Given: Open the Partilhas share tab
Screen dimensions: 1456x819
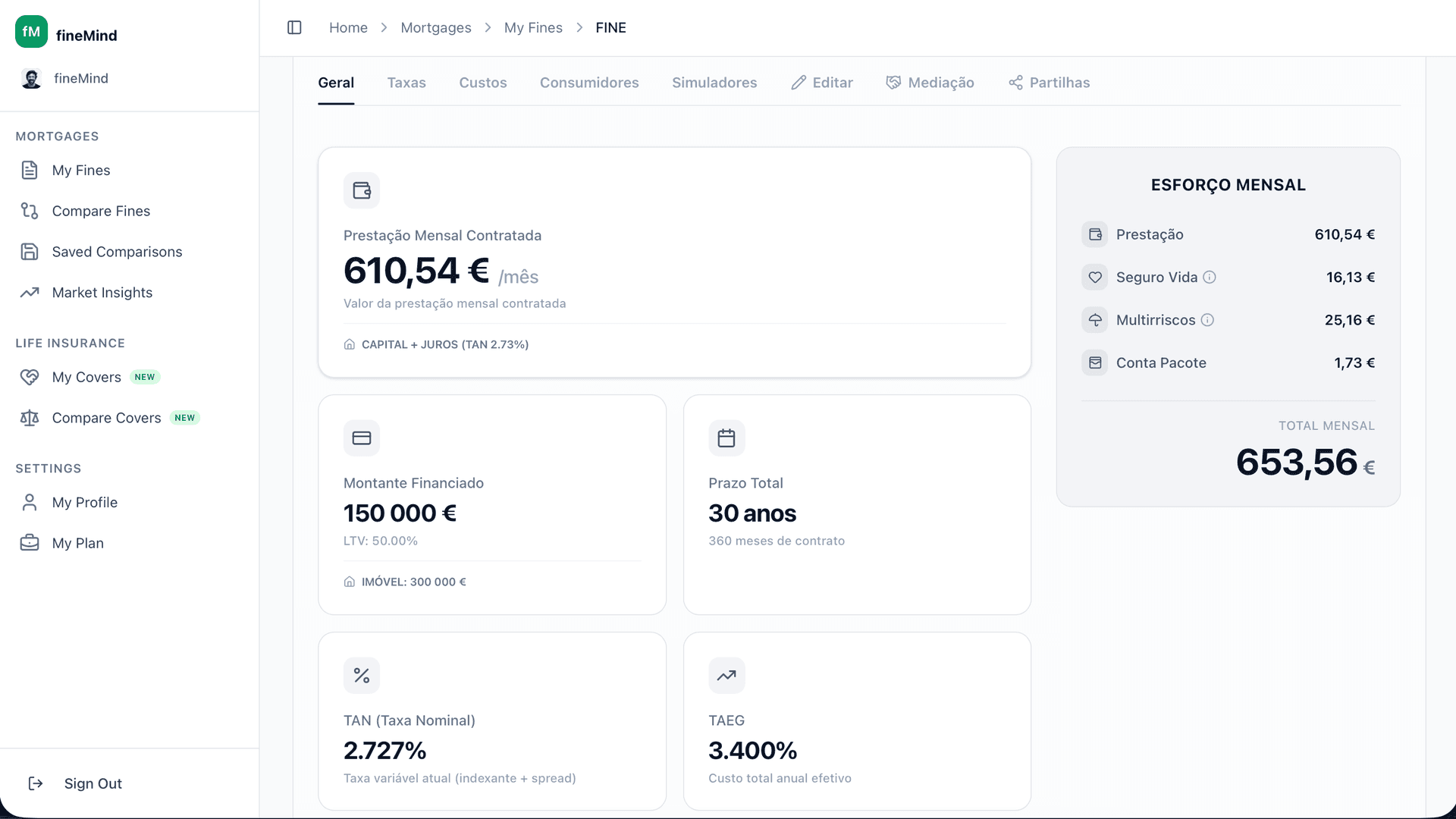Looking at the screenshot, I should (1049, 83).
